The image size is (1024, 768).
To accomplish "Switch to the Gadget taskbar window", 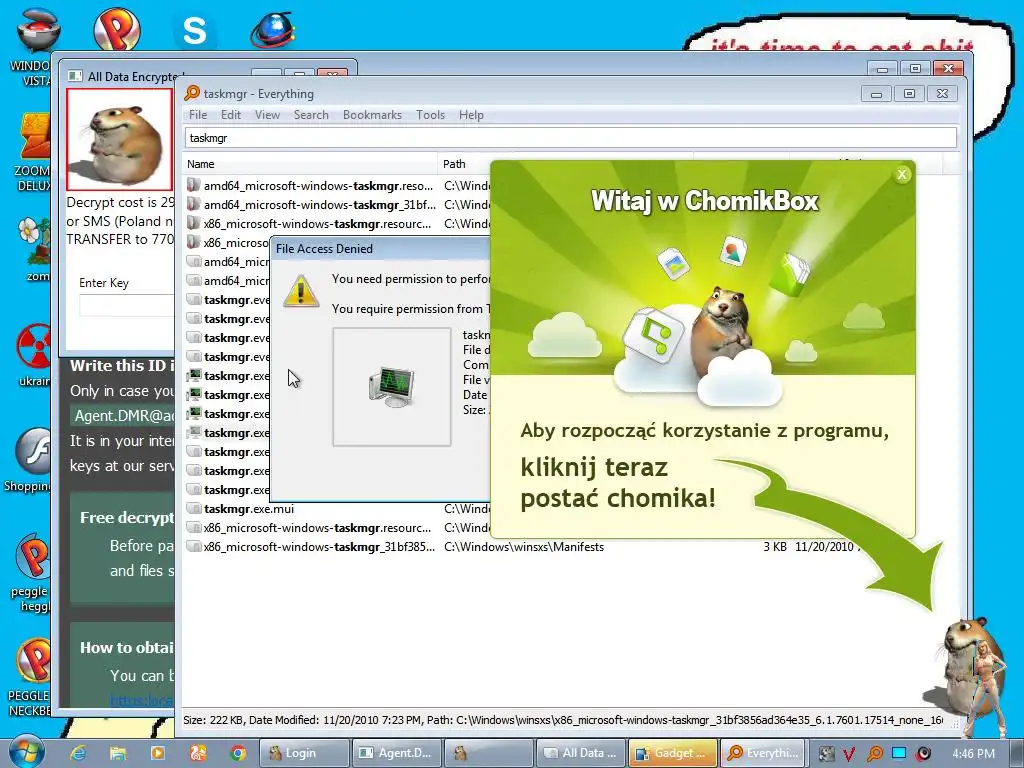I will pos(673,753).
